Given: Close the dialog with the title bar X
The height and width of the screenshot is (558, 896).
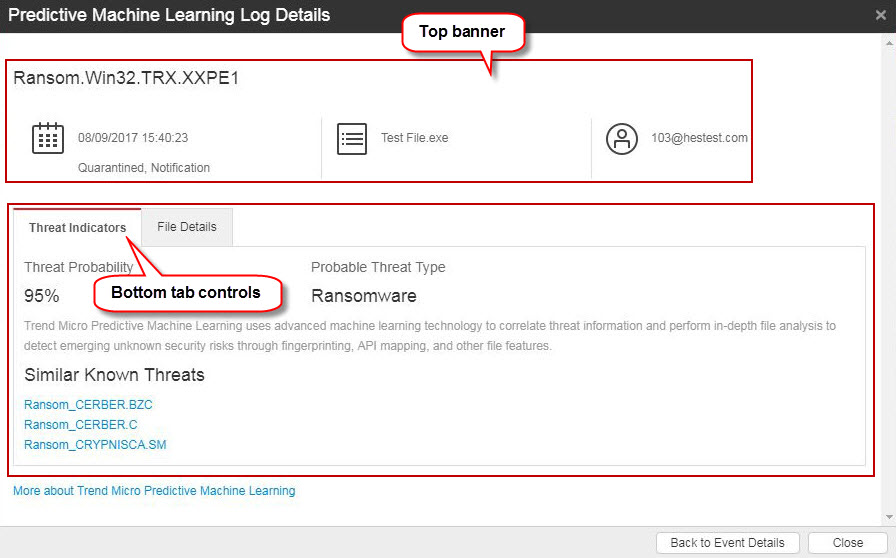Looking at the screenshot, I should pyautogui.click(x=880, y=15).
